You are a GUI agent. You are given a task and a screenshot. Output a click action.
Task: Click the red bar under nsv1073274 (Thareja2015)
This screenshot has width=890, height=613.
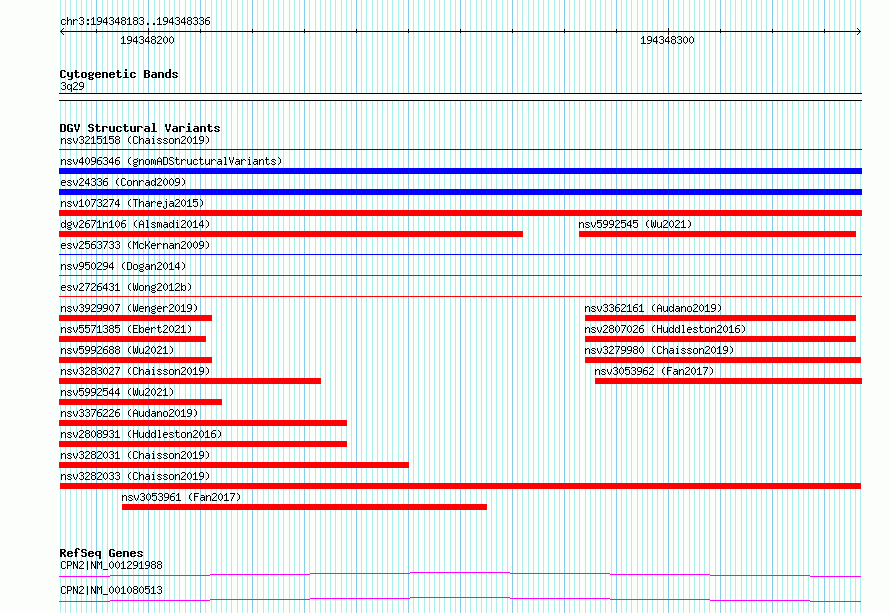460,213
